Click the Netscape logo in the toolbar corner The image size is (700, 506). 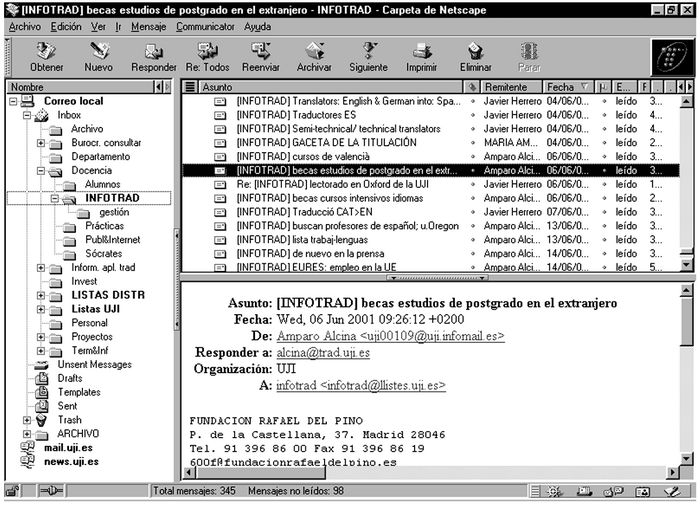coord(673,58)
